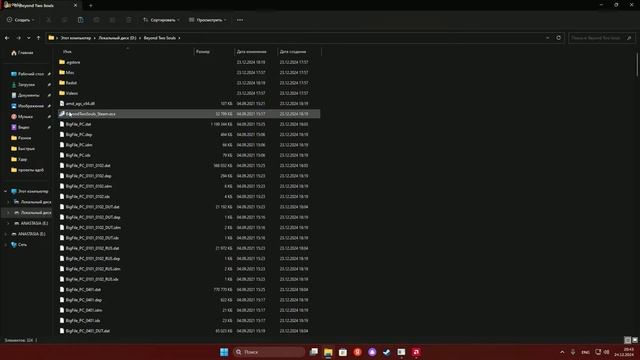Viewport: 640px width, 360px height.
Task: Open Yandex browser from the taskbar
Action: (x=358, y=352)
